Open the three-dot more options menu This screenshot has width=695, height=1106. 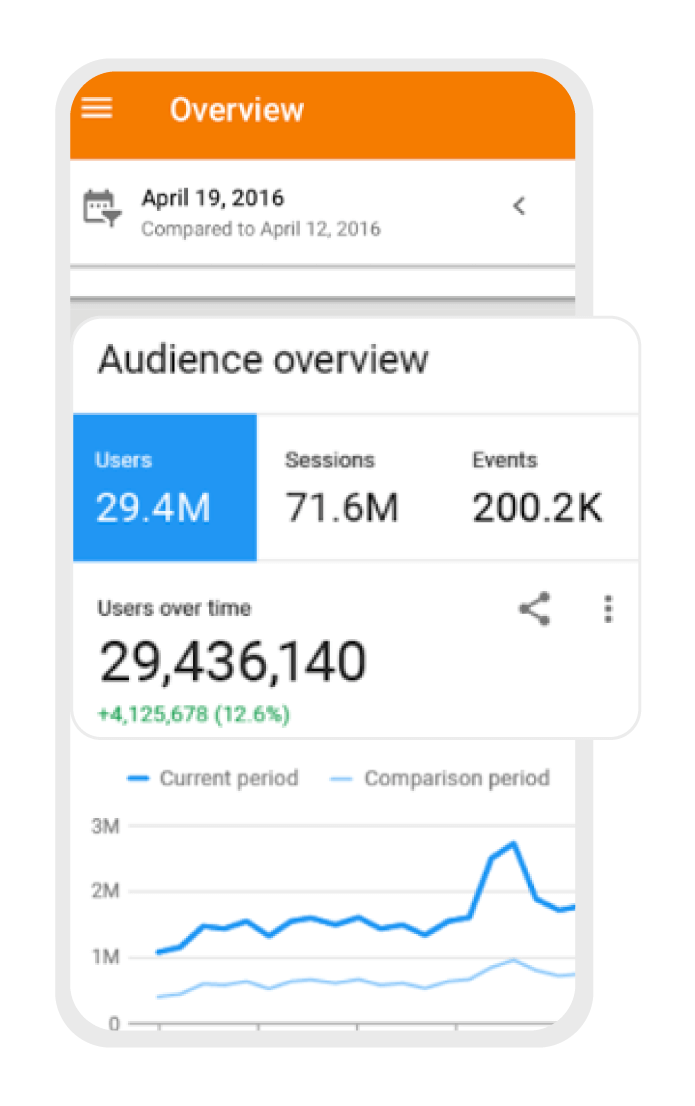tap(608, 609)
